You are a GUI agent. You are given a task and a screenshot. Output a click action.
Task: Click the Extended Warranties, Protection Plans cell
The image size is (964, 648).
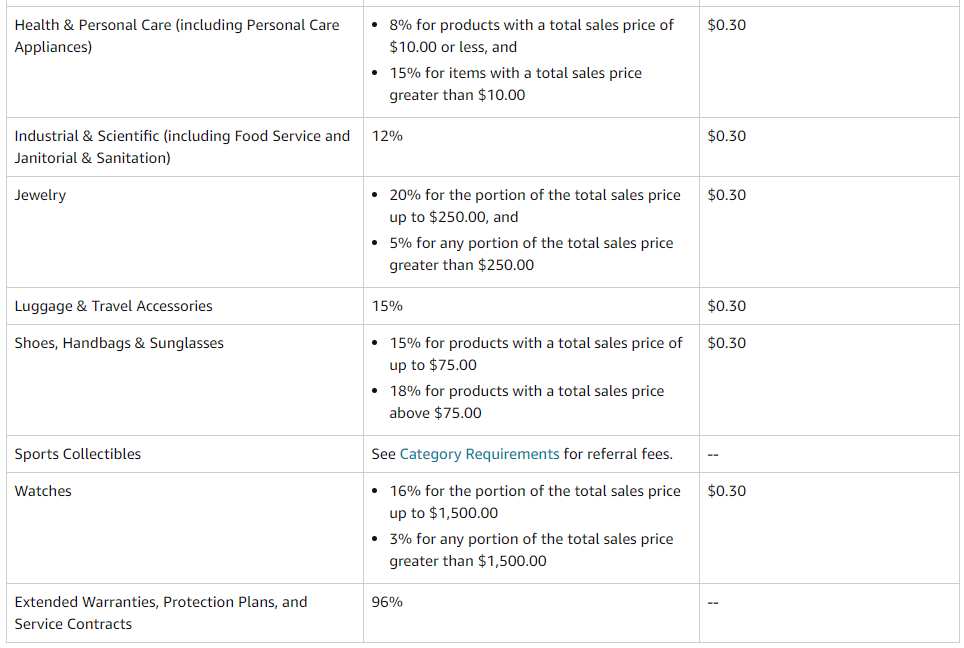[x=161, y=613]
